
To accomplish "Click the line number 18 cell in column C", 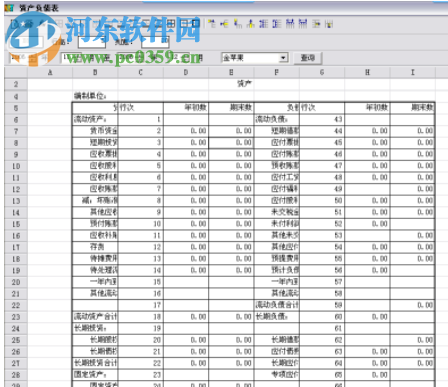I will [140, 317].
